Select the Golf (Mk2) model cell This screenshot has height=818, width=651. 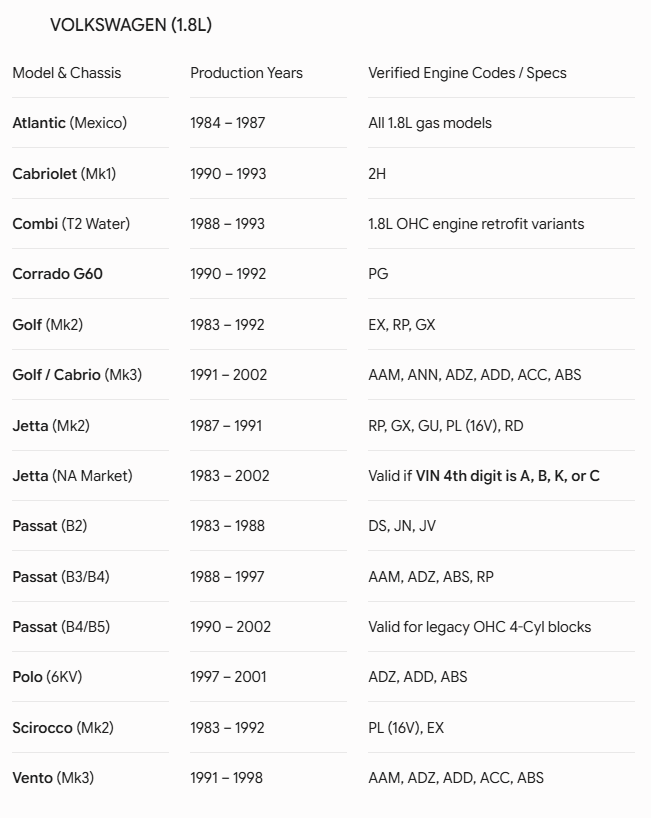pyautogui.click(x=48, y=324)
